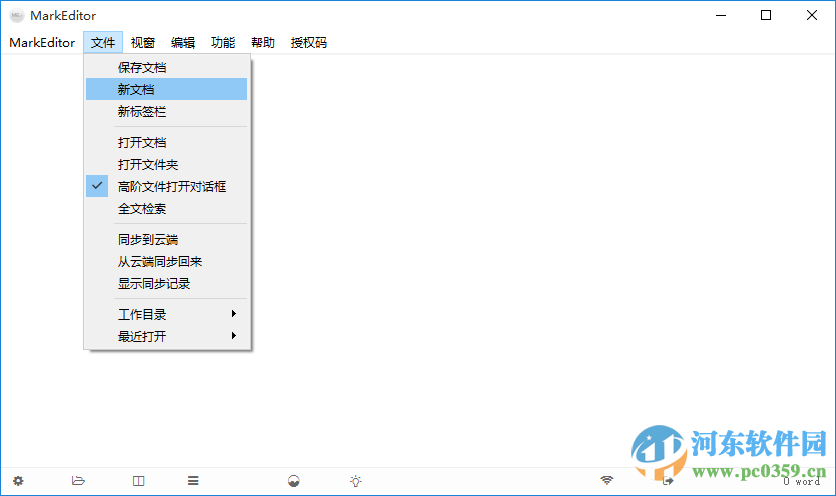Click the export arrow icon in bottom bar
This screenshot has height=496, width=836.
pyautogui.click(x=668, y=481)
